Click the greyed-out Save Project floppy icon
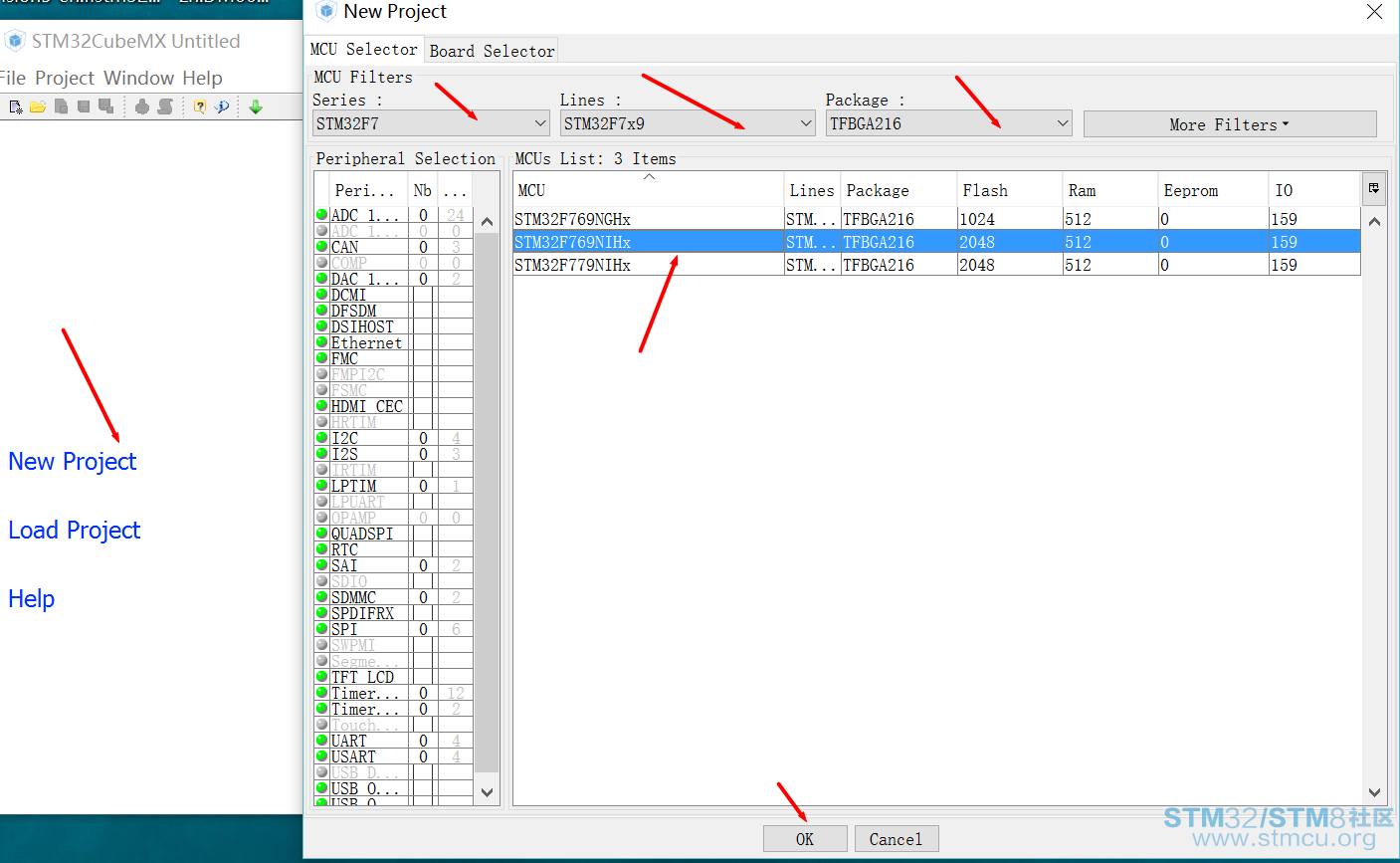The height and width of the screenshot is (863, 1400). coord(84,107)
